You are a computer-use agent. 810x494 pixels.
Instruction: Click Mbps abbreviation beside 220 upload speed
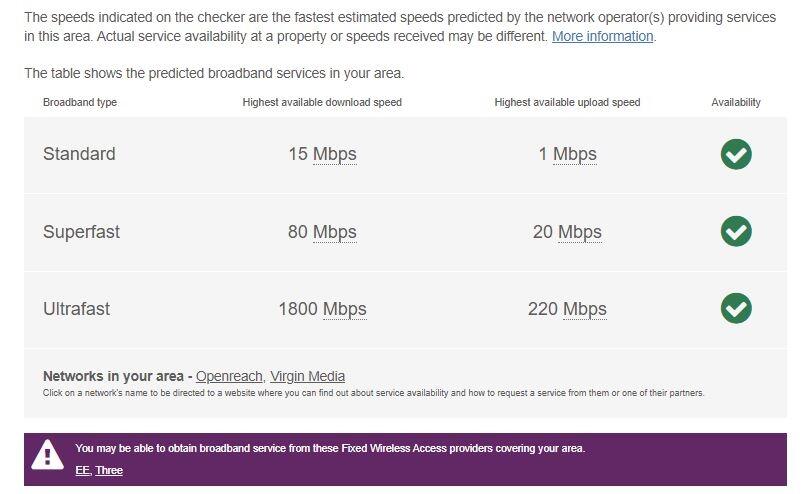coord(585,309)
